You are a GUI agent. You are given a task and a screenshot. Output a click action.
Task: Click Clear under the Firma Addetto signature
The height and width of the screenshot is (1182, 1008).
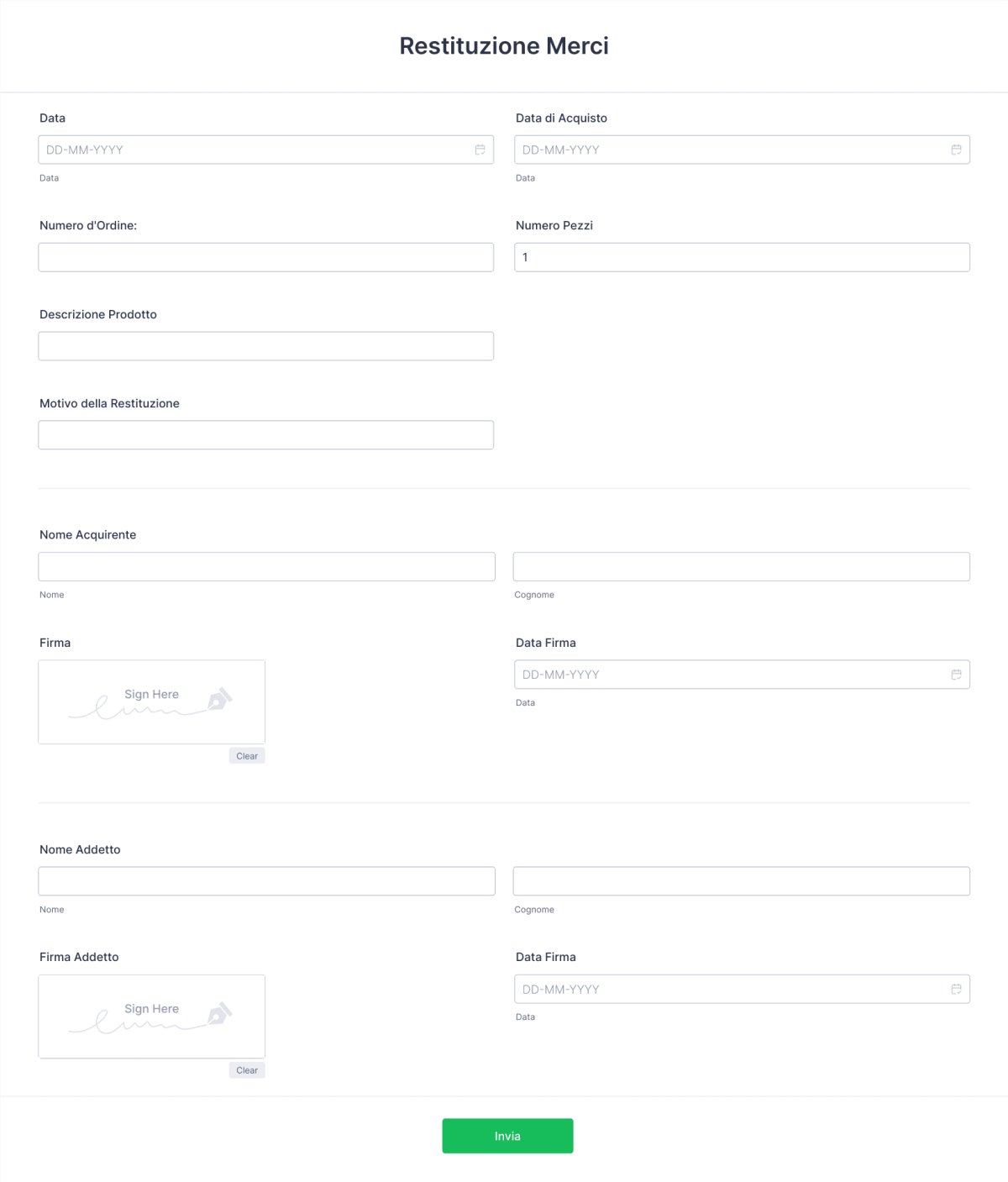pyautogui.click(x=247, y=1069)
